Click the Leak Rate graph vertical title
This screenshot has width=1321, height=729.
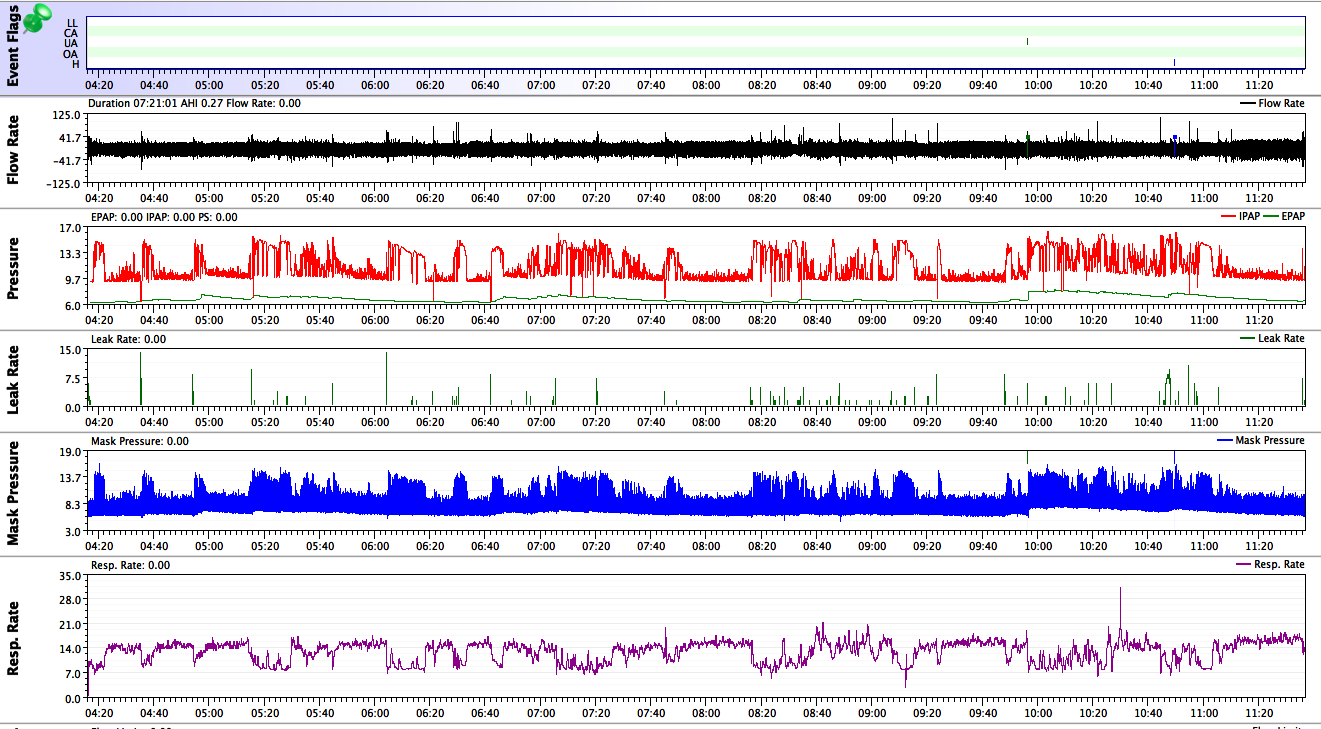click(x=13, y=382)
